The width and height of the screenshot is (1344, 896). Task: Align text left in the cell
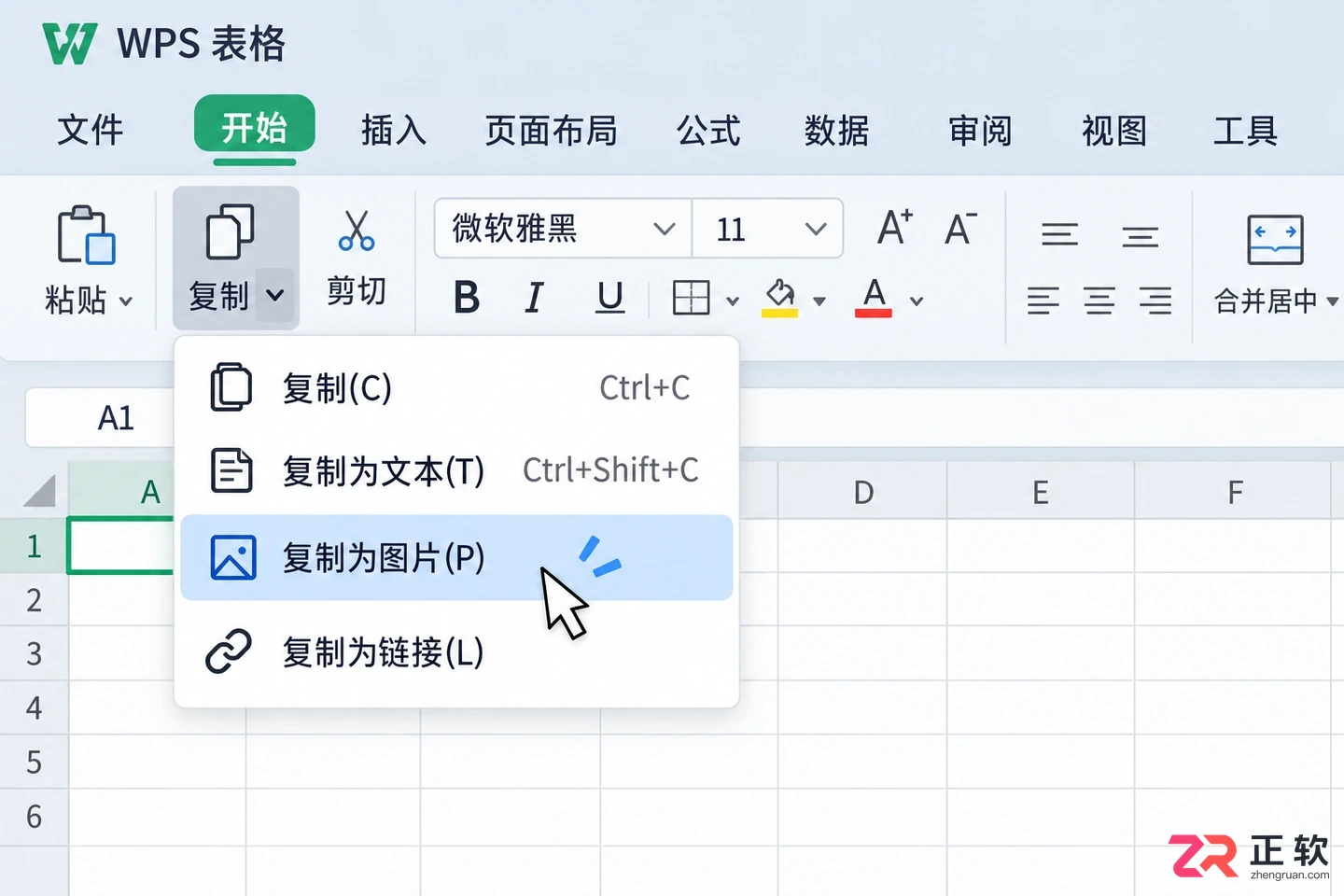(x=1043, y=301)
